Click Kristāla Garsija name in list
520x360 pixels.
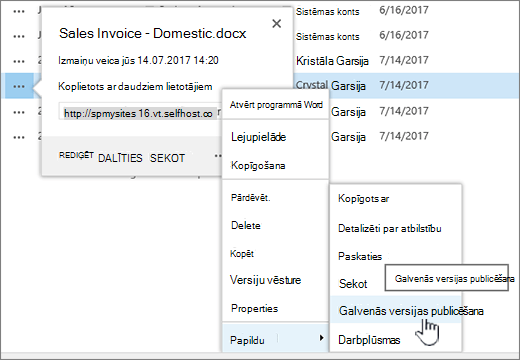[332, 61]
